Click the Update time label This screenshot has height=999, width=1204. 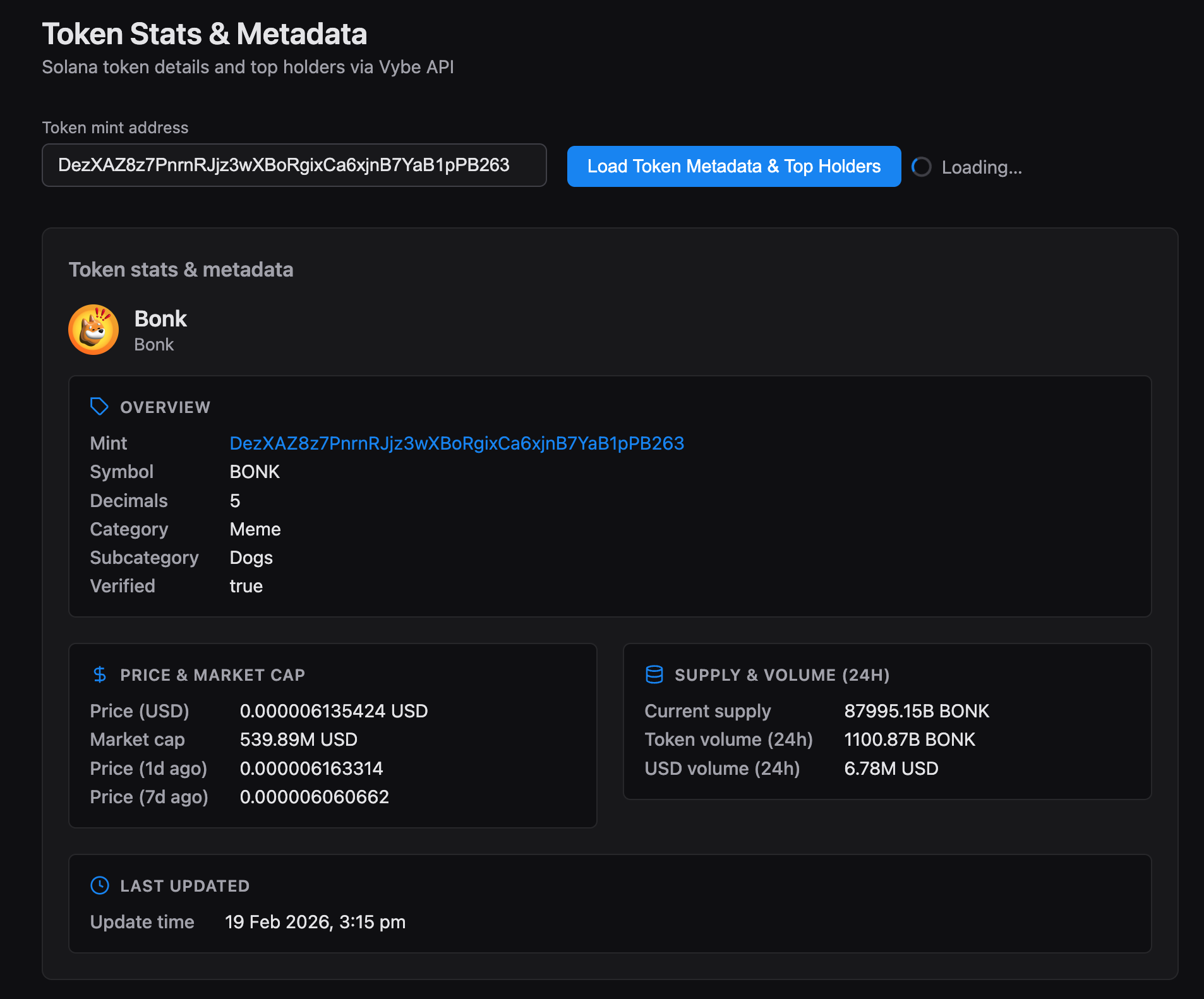tap(142, 922)
